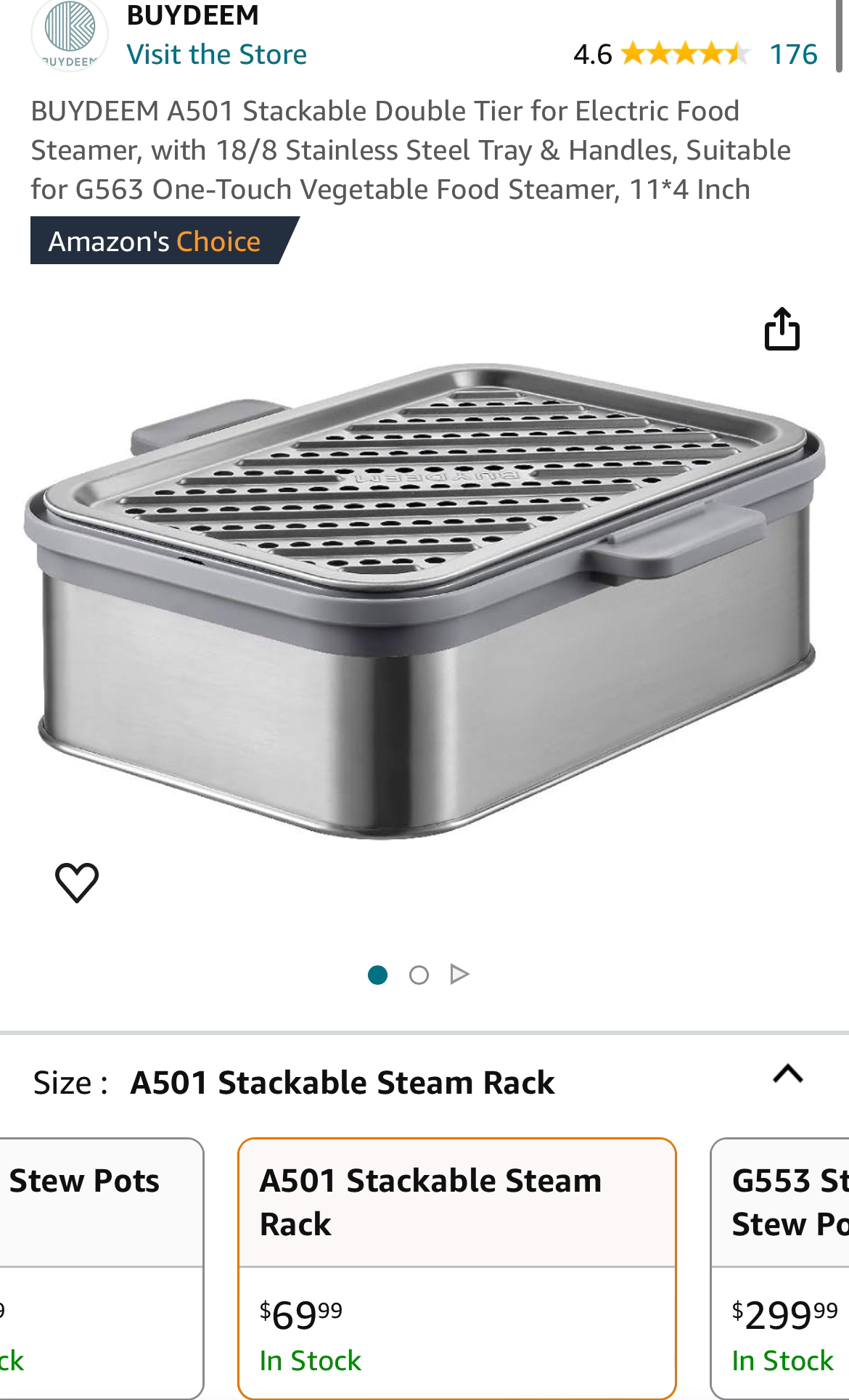Play the product video triangle indicator
Screen dimensions: 849x1400
[459, 974]
